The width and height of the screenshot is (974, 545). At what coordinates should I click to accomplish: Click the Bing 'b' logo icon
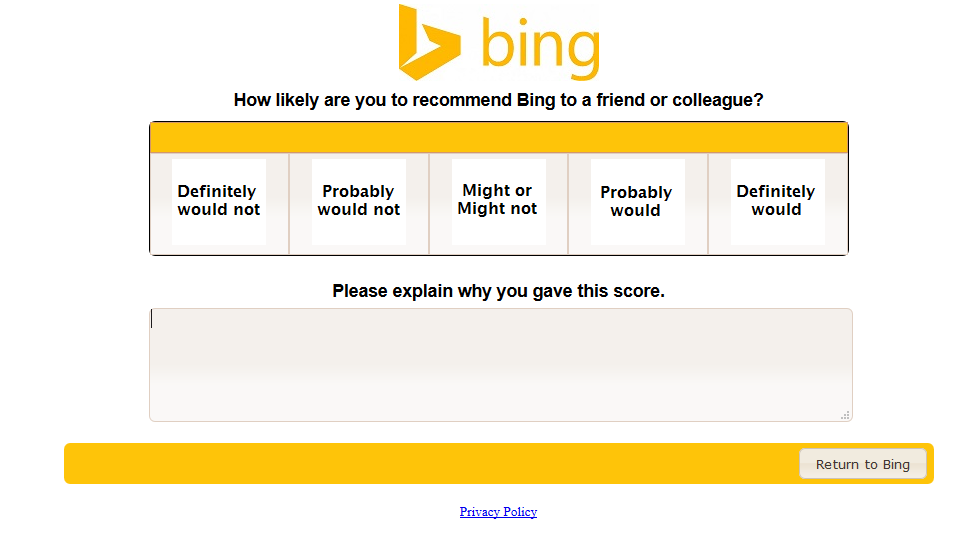coord(426,43)
